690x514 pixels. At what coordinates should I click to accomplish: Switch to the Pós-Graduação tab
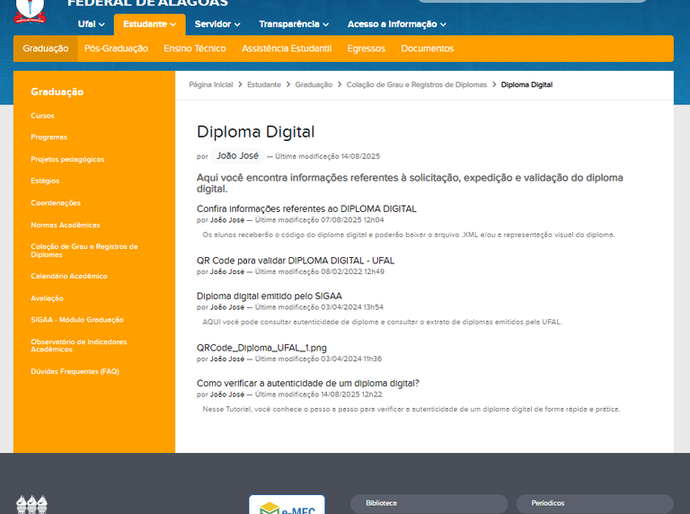point(116,48)
